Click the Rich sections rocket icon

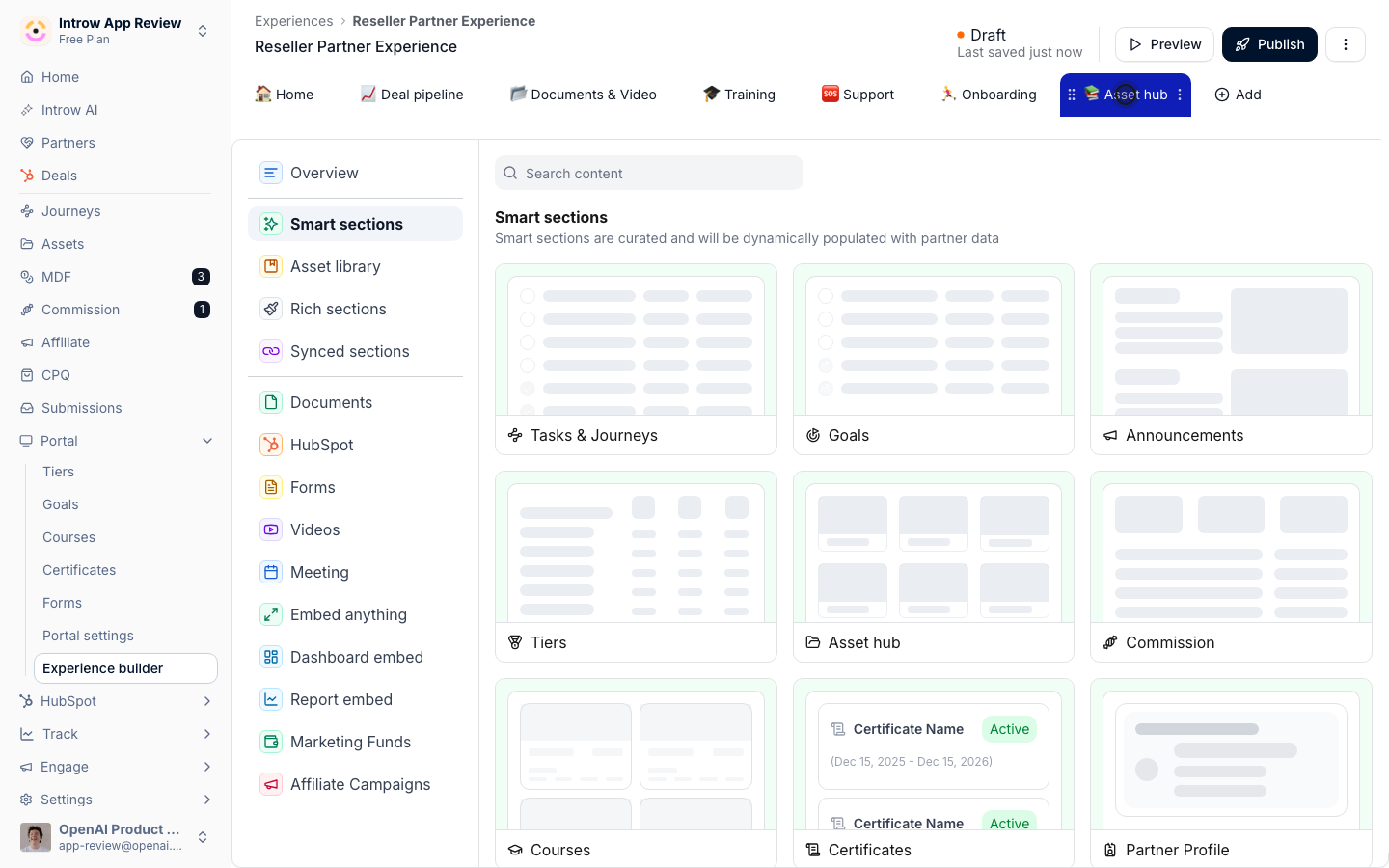(271, 309)
